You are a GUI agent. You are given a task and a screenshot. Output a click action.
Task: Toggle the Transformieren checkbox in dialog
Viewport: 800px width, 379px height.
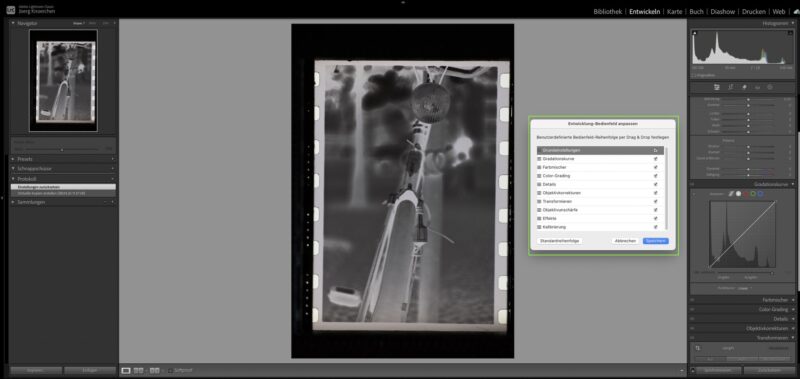[x=655, y=201]
